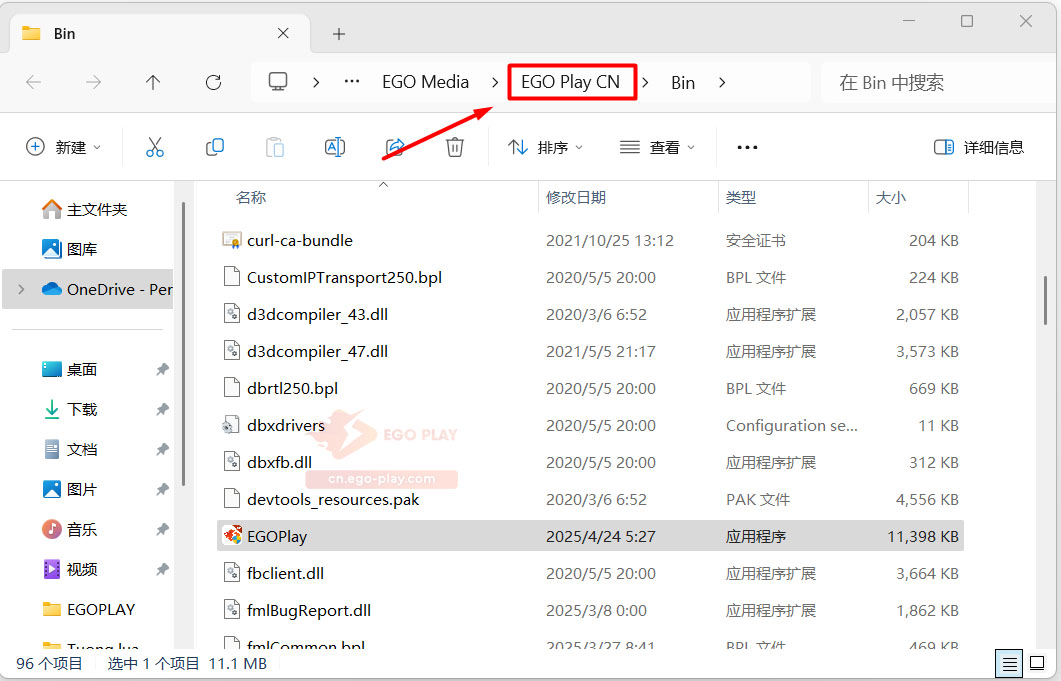Click the dbxdrivers configuration file icon
The height and width of the screenshot is (681, 1061).
231,425
